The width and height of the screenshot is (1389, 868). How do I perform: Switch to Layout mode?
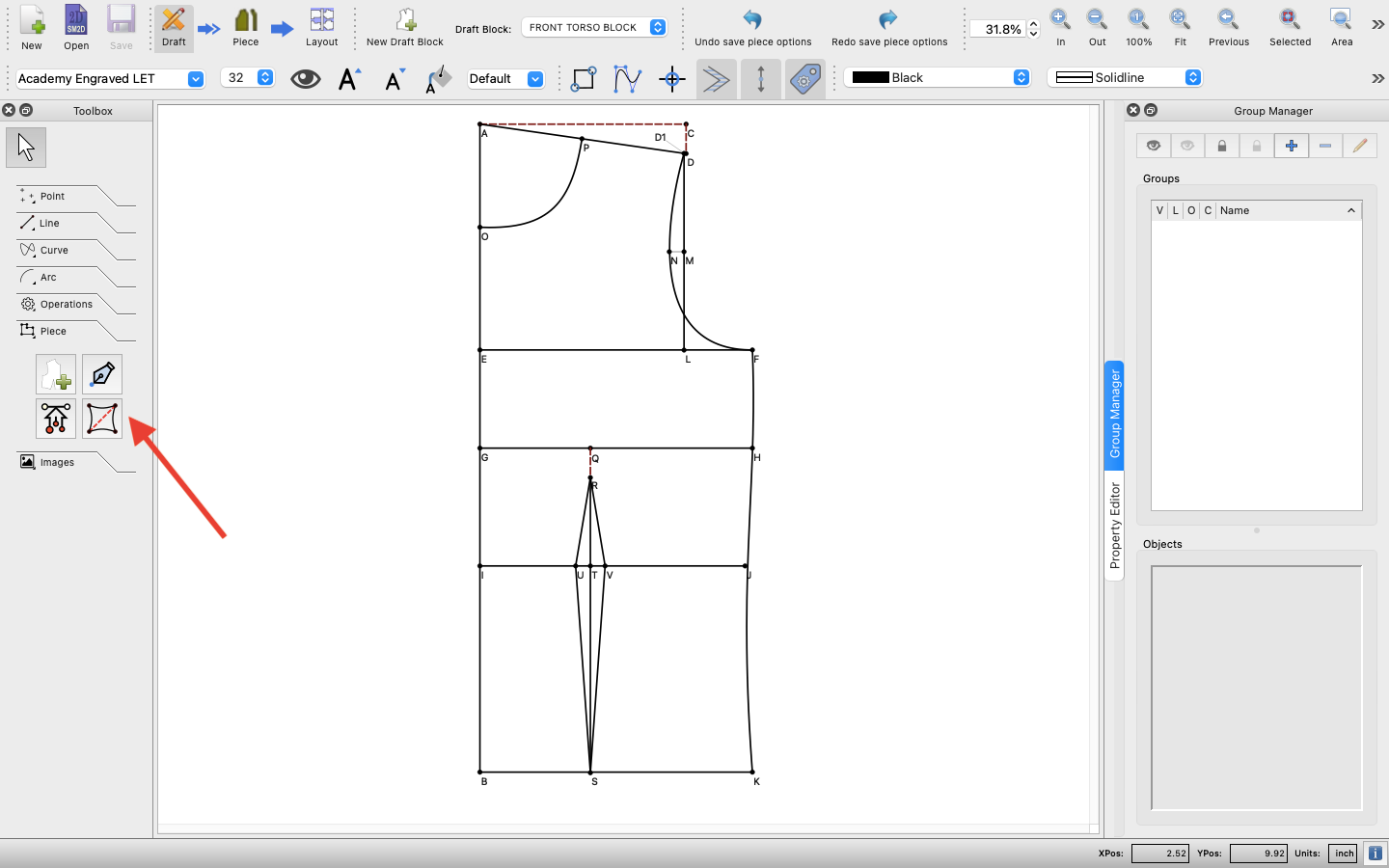point(321,28)
